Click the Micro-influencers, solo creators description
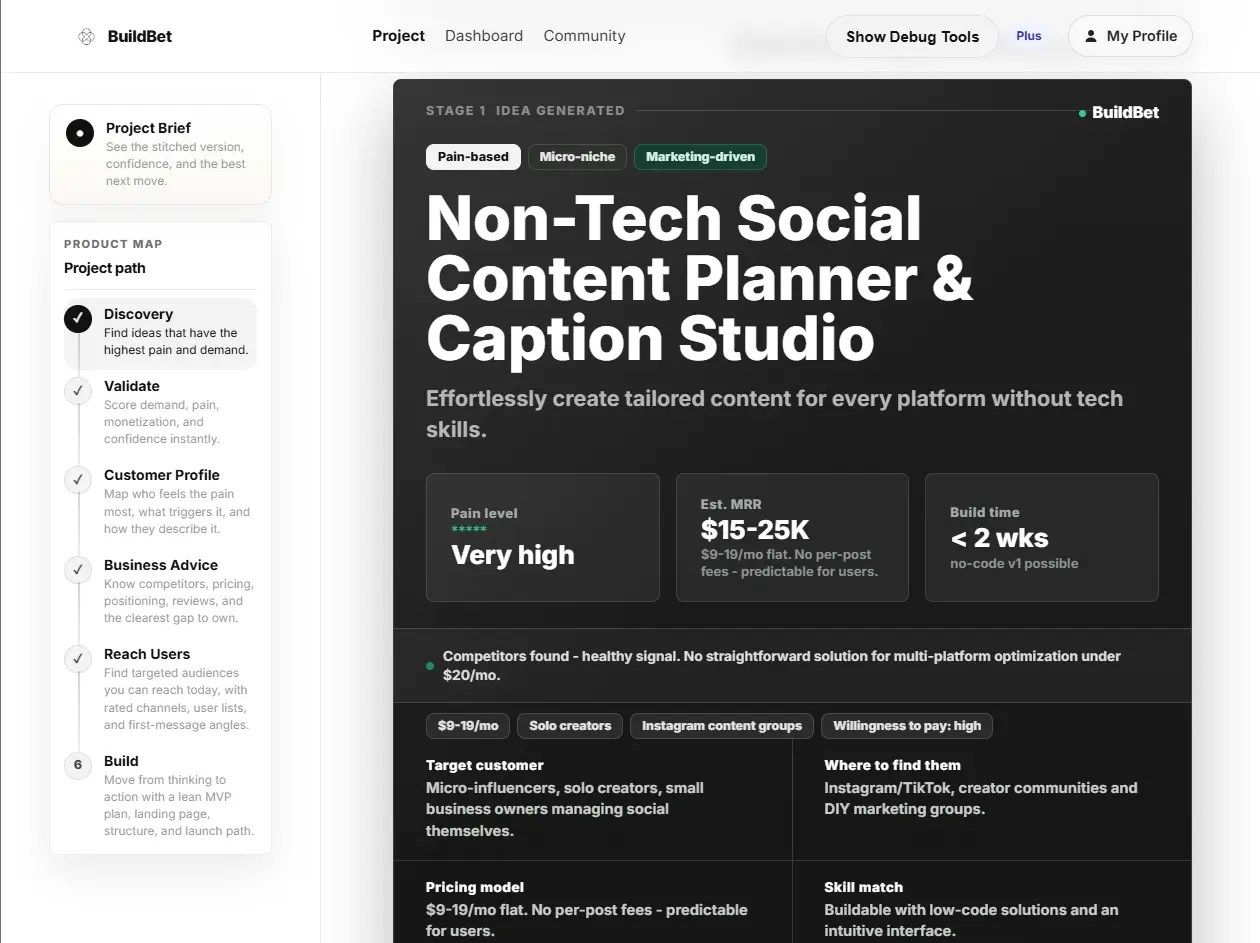The width and height of the screenshot is (1260, 943). click(x=565, y=809)
